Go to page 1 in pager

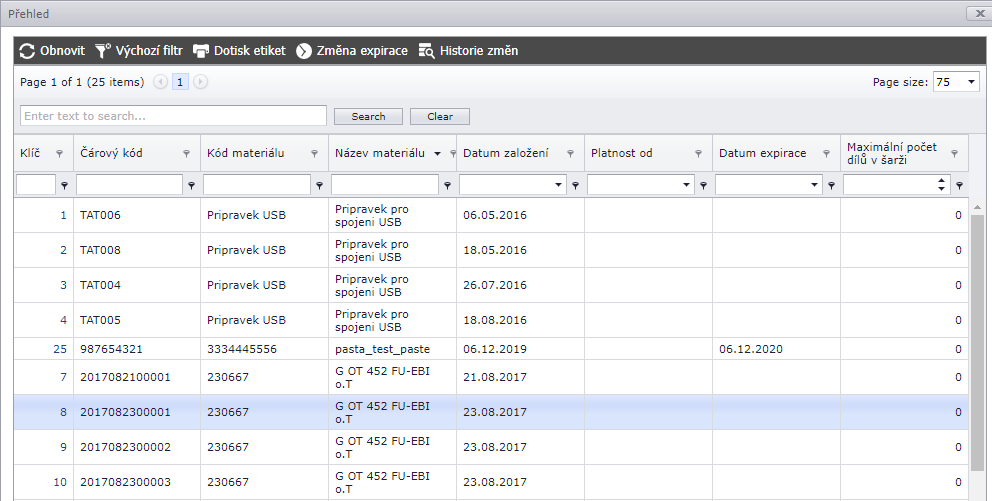[x=181, y=82]
